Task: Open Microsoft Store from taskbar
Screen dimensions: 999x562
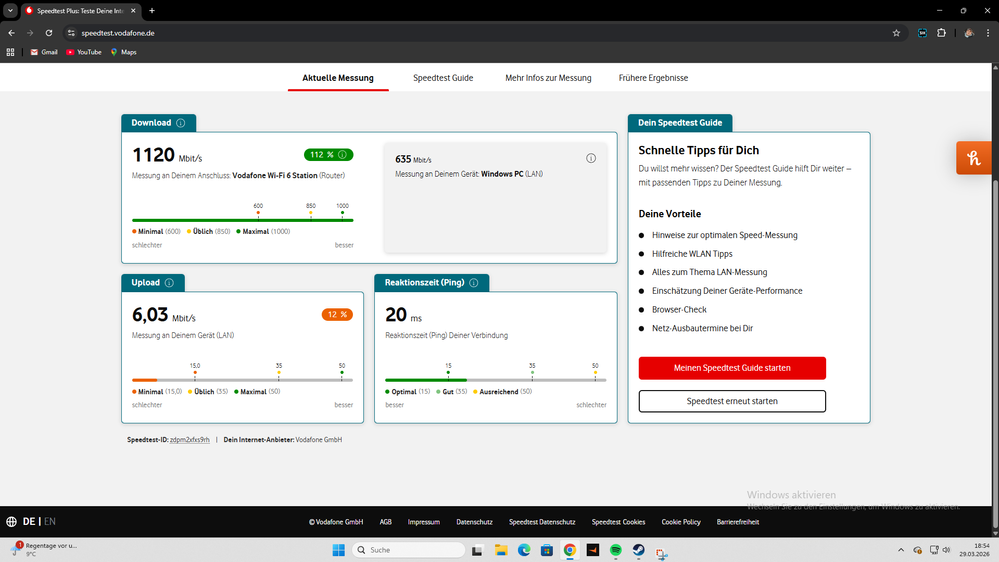Action: coord(547,550)
